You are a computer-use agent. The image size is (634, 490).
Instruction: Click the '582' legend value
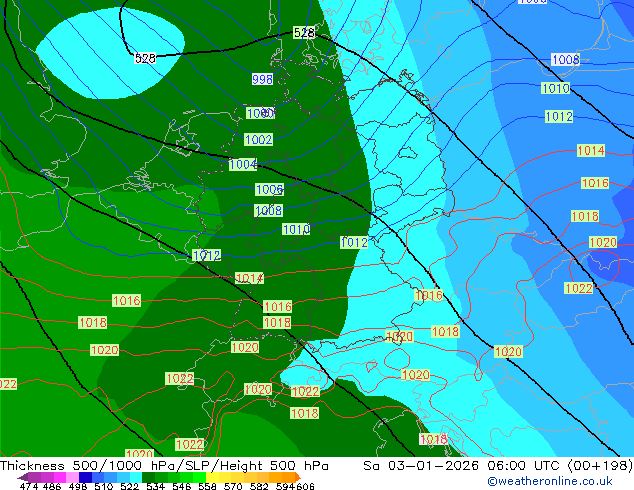click(x=259, y=486)
